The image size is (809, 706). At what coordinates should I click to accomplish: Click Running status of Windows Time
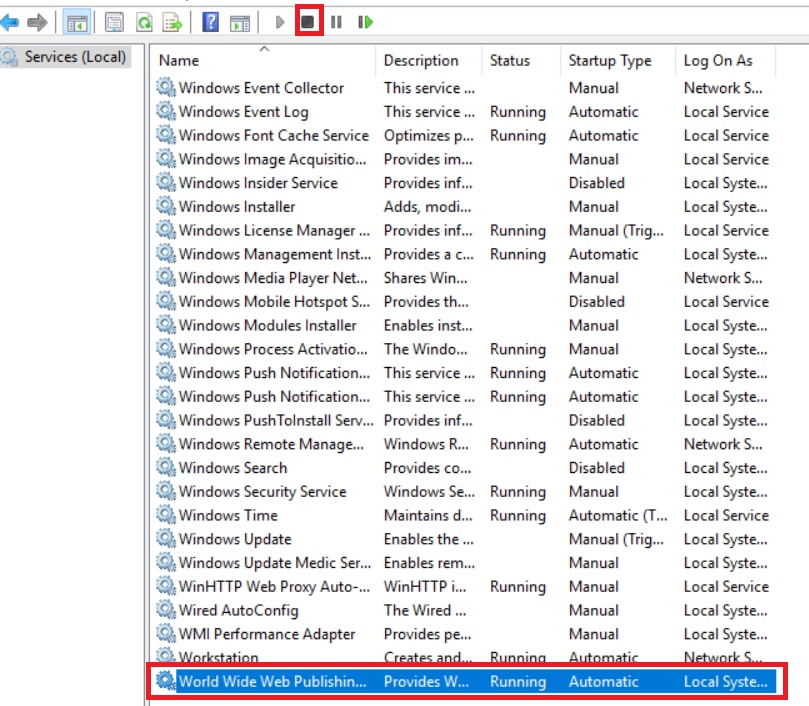click(x=517, y=516)
